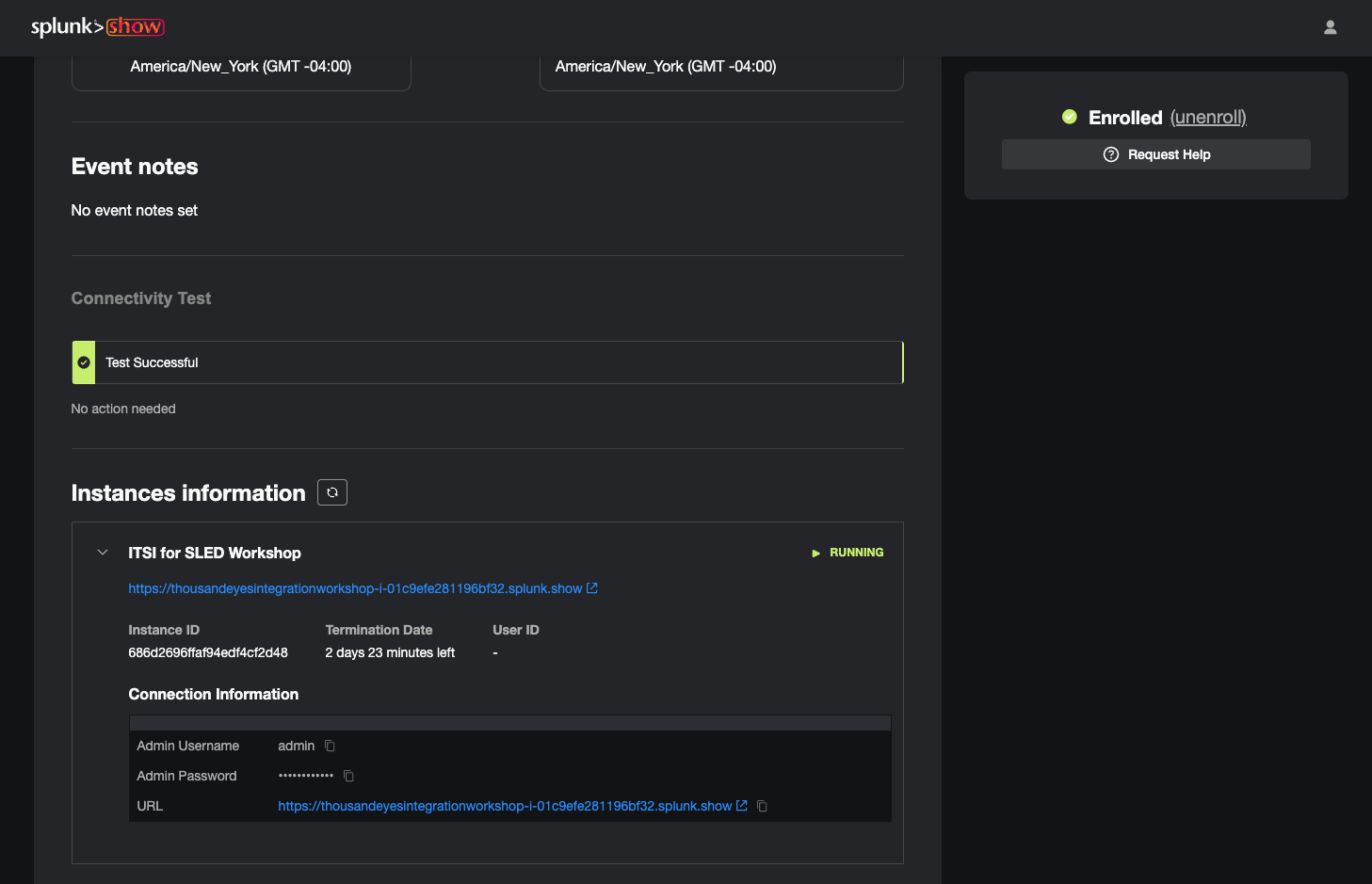Click the right America/New_York timezone text
This screenshot has height=884, width=1372.
(x=666, y=67)
